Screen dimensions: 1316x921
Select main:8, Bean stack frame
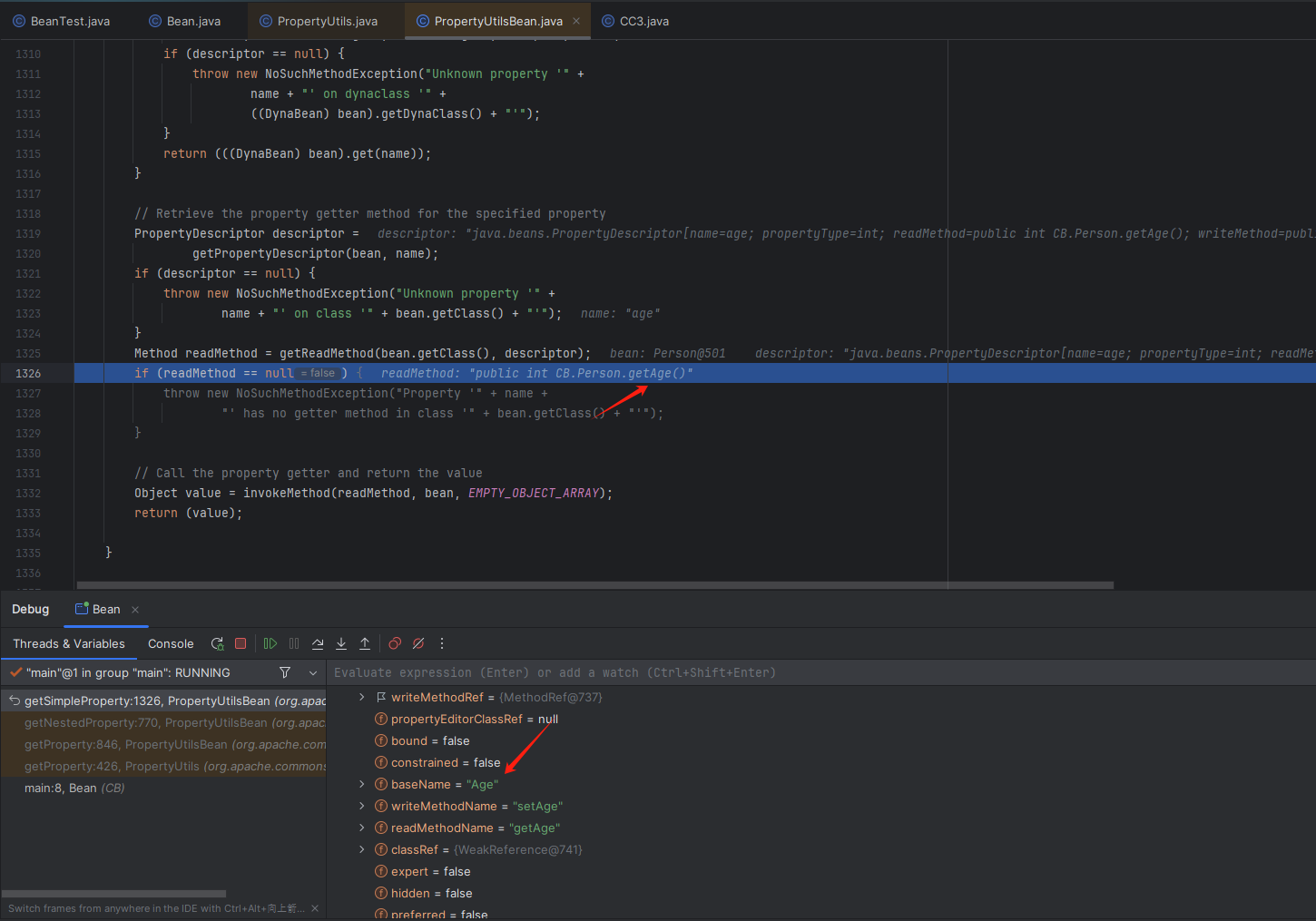pyautogui.click(x=163, y=788)
